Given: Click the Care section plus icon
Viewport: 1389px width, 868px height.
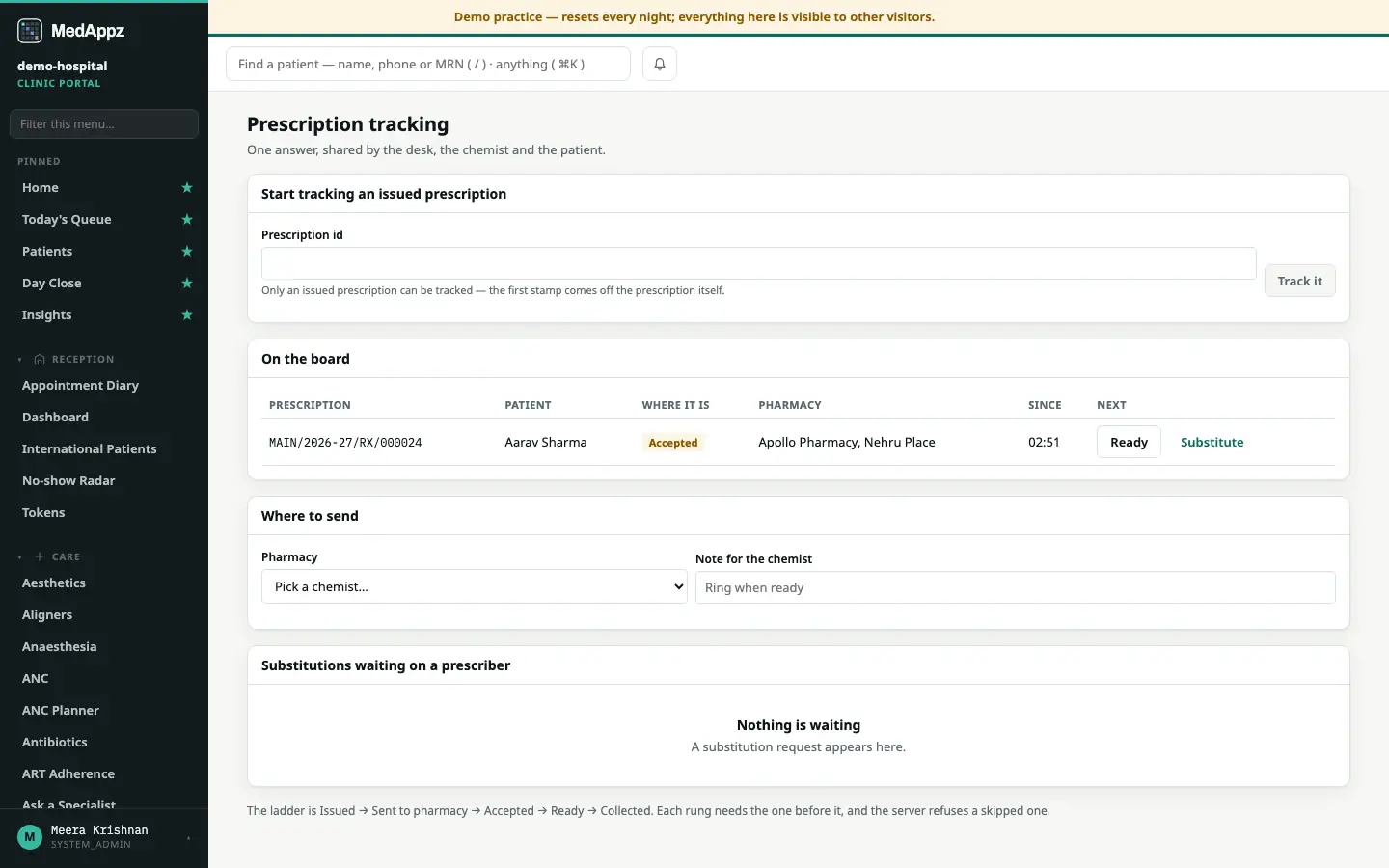Looking at the screenshot, I should [x=40, y=557].
